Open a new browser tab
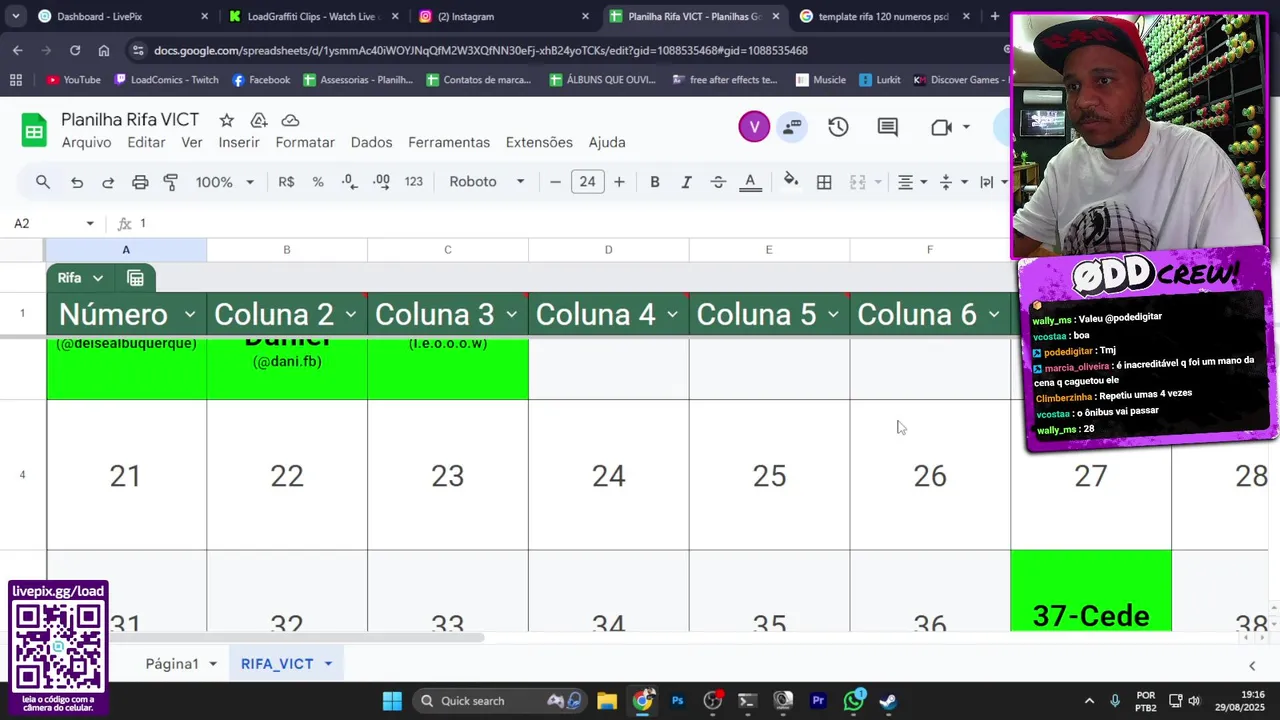The height and width of the screenshot is (720, 1280). (x=994, y=16)
